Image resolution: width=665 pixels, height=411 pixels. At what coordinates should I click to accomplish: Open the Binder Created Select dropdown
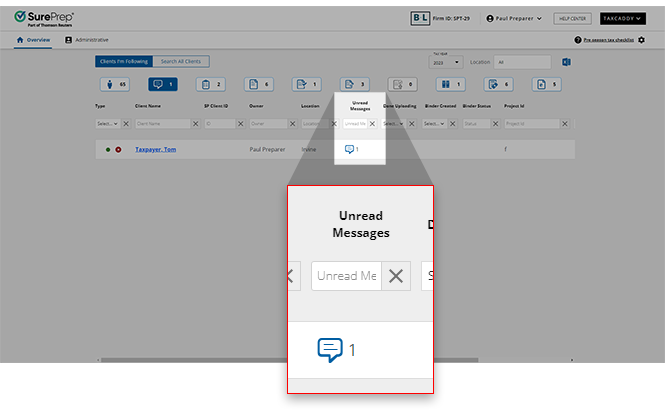434,124
